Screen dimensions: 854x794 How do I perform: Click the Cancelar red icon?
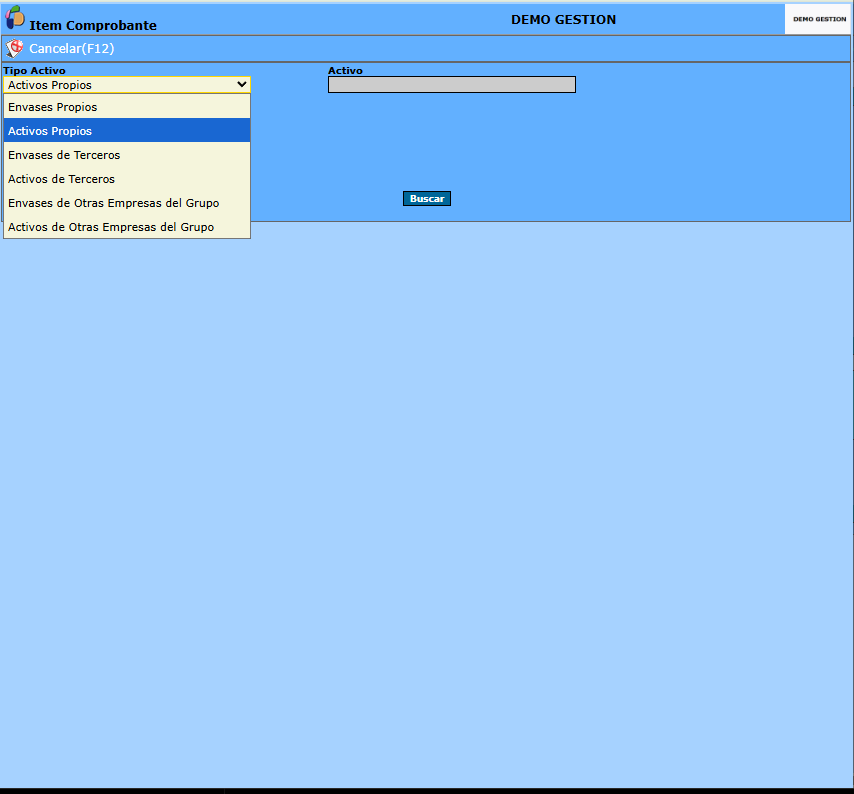pyautogui.click(x=15, y=48)
